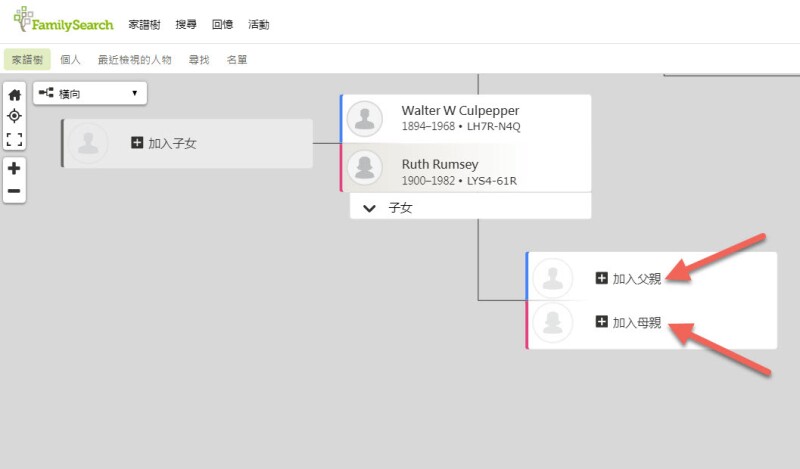Open Ruth Rumsey's profile

[440, 164]
